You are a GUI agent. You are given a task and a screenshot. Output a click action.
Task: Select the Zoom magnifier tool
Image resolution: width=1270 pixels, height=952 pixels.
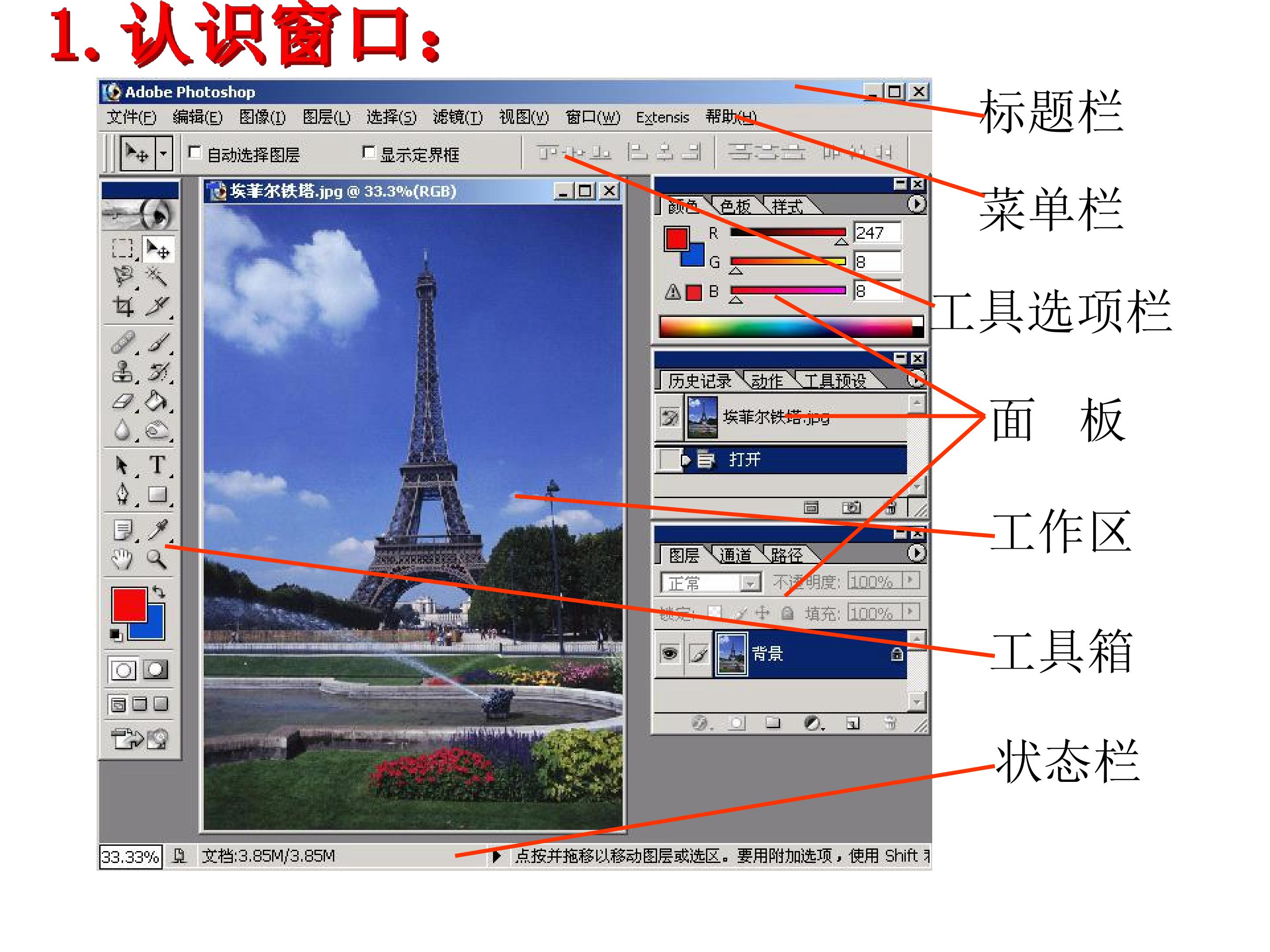coord(156,558)
